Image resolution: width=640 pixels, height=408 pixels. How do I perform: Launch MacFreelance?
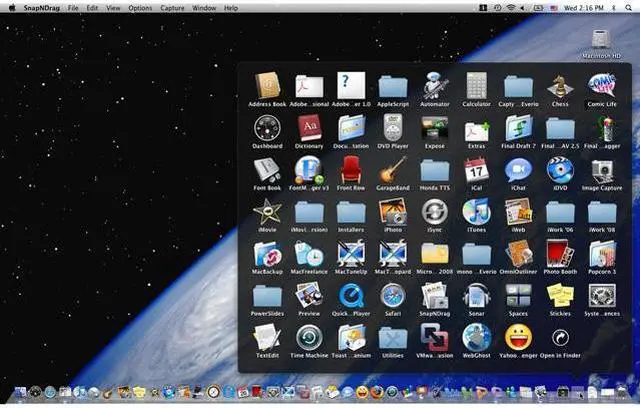(x=309, y=254)
